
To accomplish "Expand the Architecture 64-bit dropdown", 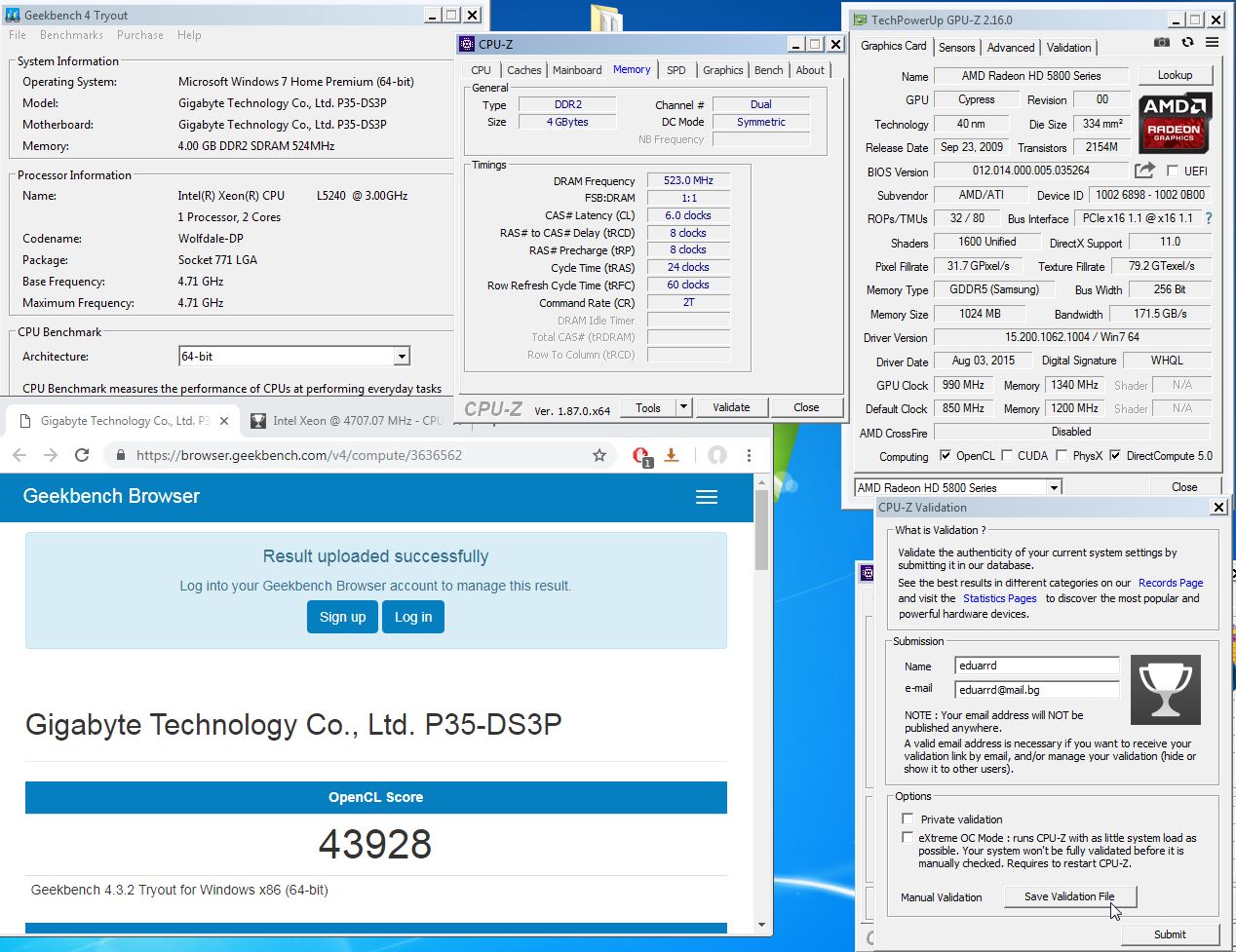I will 402,357.
